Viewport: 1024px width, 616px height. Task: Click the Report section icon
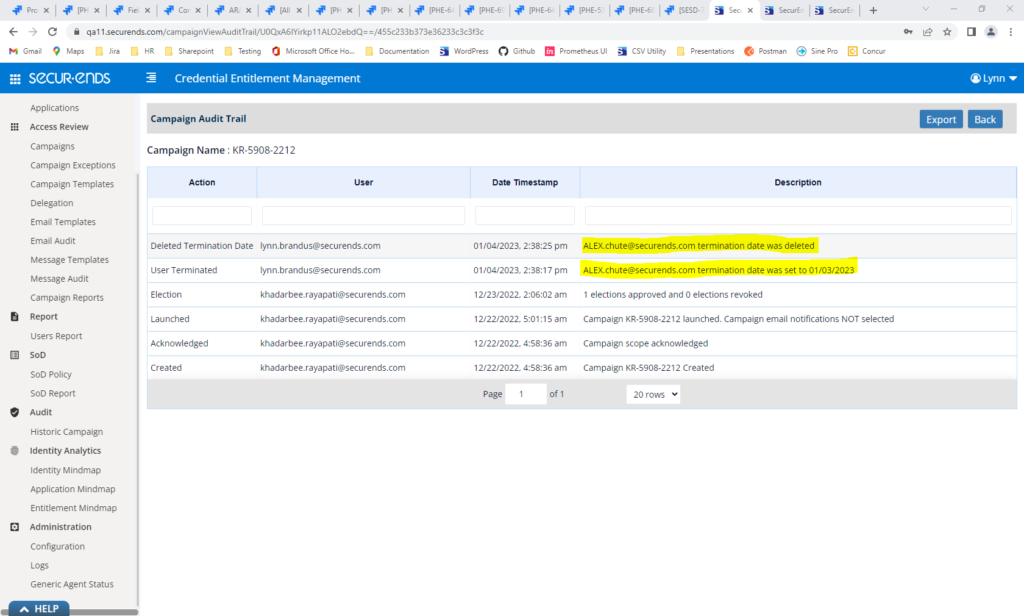[x=14, y=316]
